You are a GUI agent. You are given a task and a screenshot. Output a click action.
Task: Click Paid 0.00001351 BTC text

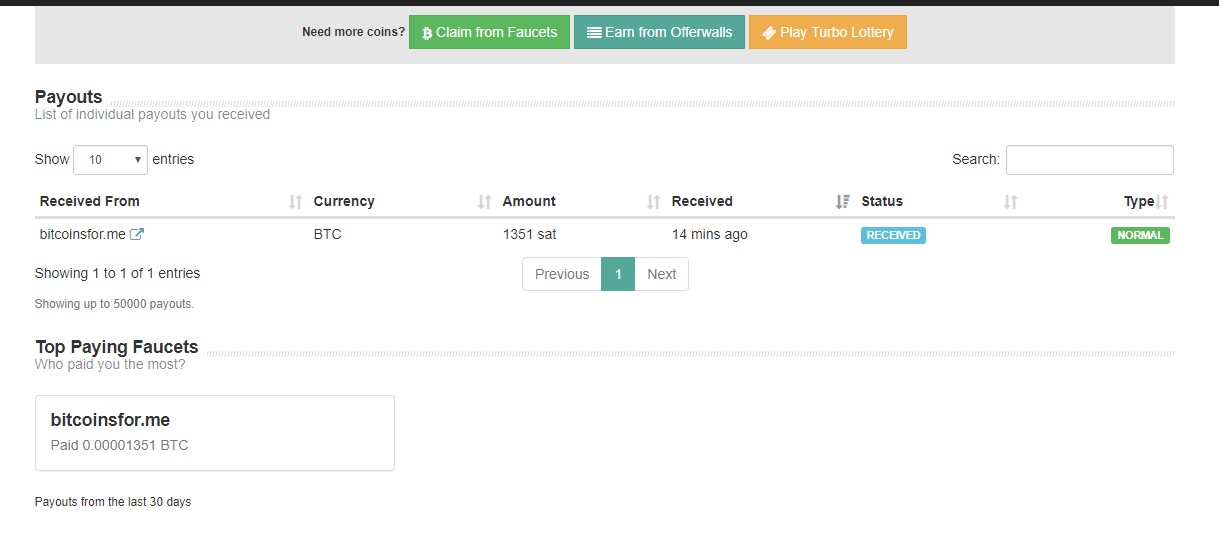(x=119, y=445)
